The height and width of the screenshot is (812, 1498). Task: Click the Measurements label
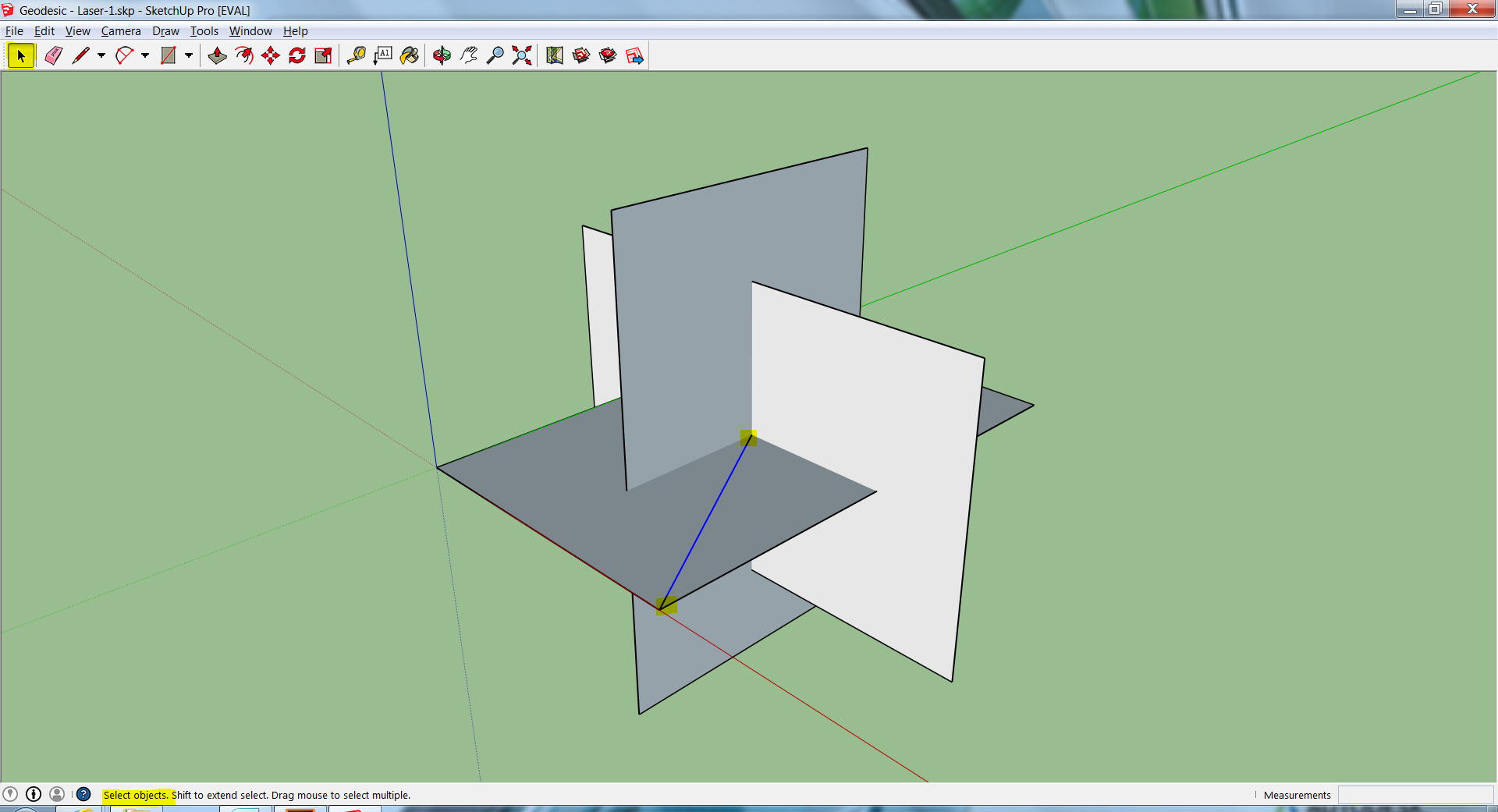point(1297,795)
